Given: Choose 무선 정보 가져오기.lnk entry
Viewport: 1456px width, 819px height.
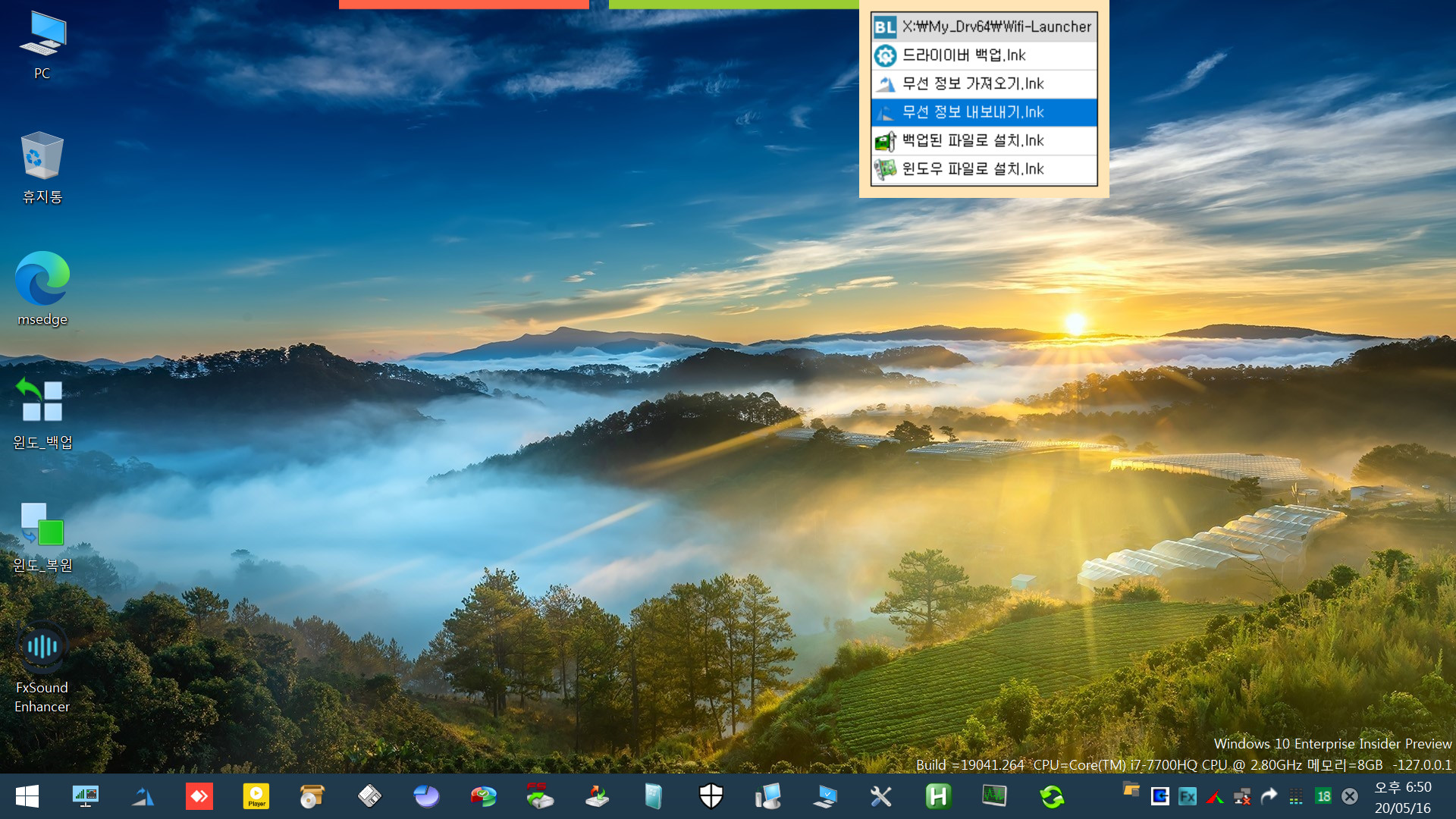Looking at the screenshot, I should 984,83.
